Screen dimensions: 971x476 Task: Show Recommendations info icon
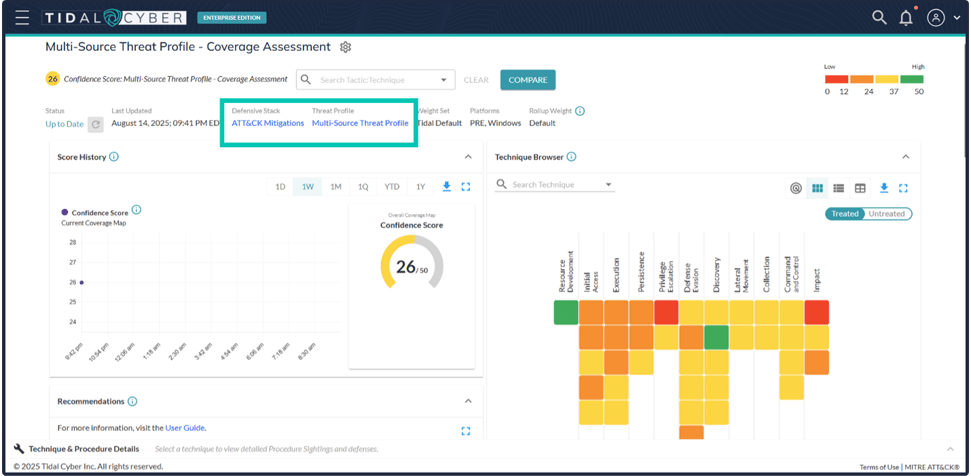click(x=133, y=401)
